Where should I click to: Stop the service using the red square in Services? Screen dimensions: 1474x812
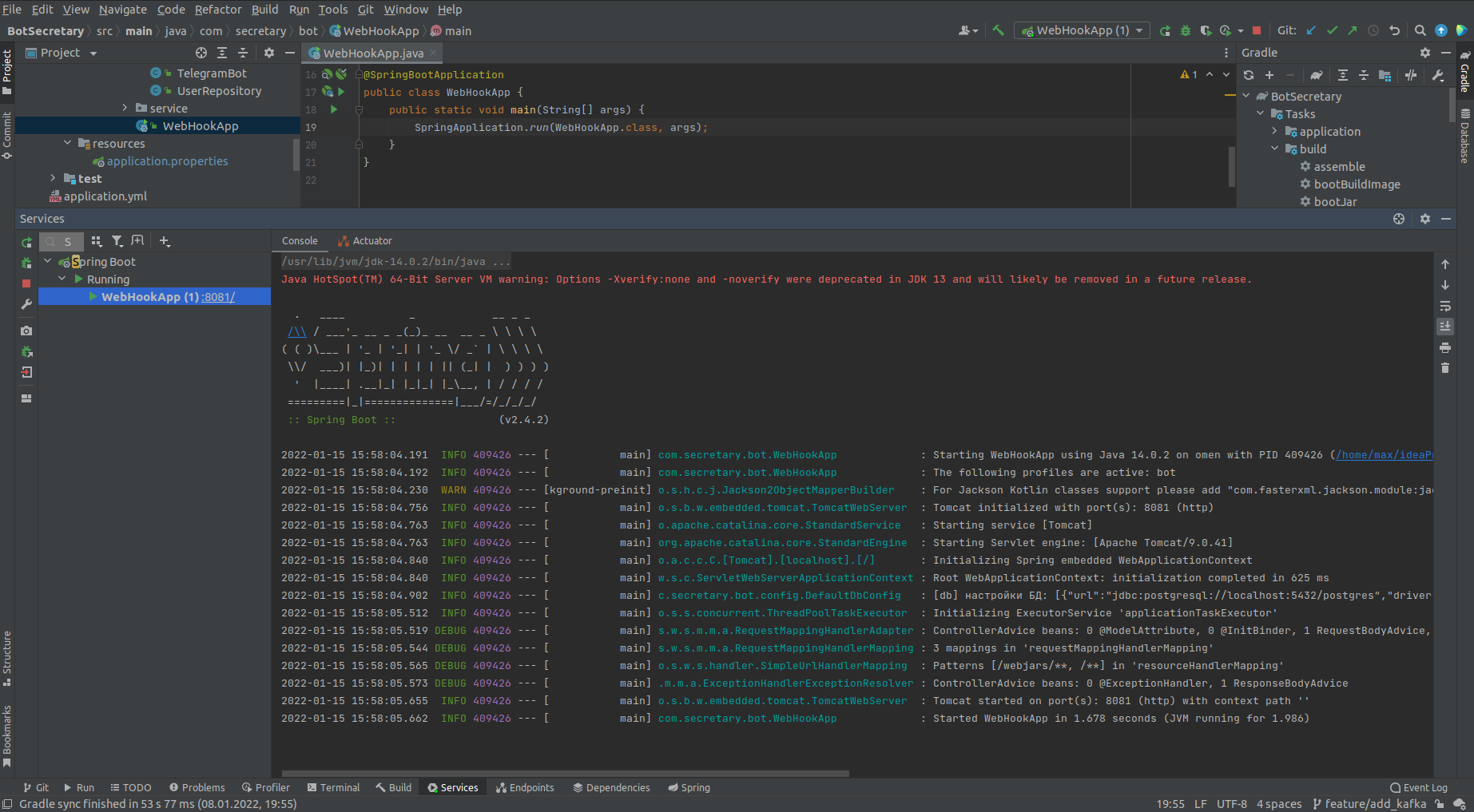click(x=26, y=283)
